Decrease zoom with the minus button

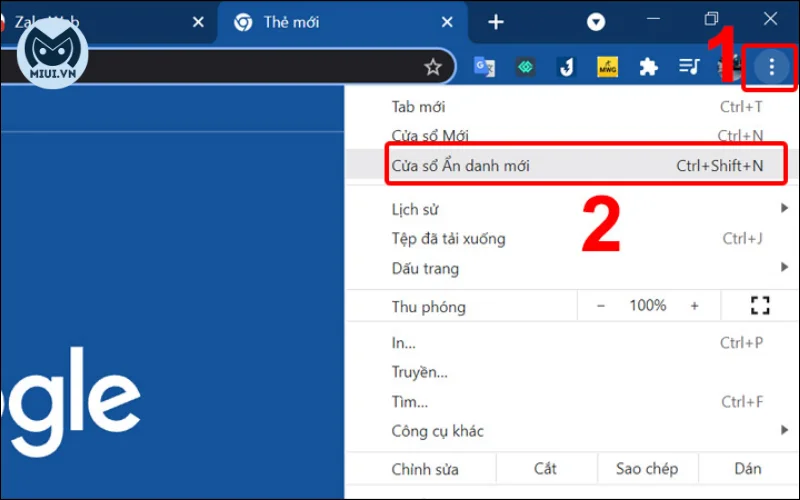601,306
